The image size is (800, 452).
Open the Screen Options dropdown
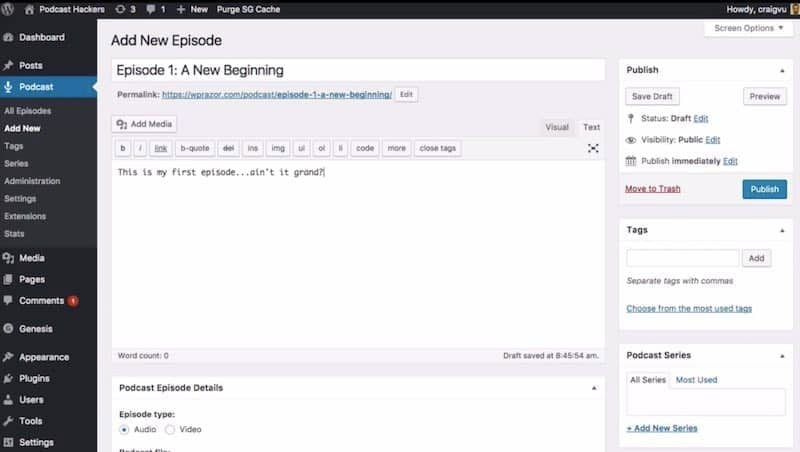pyautogui.click(x=748, y=28)
